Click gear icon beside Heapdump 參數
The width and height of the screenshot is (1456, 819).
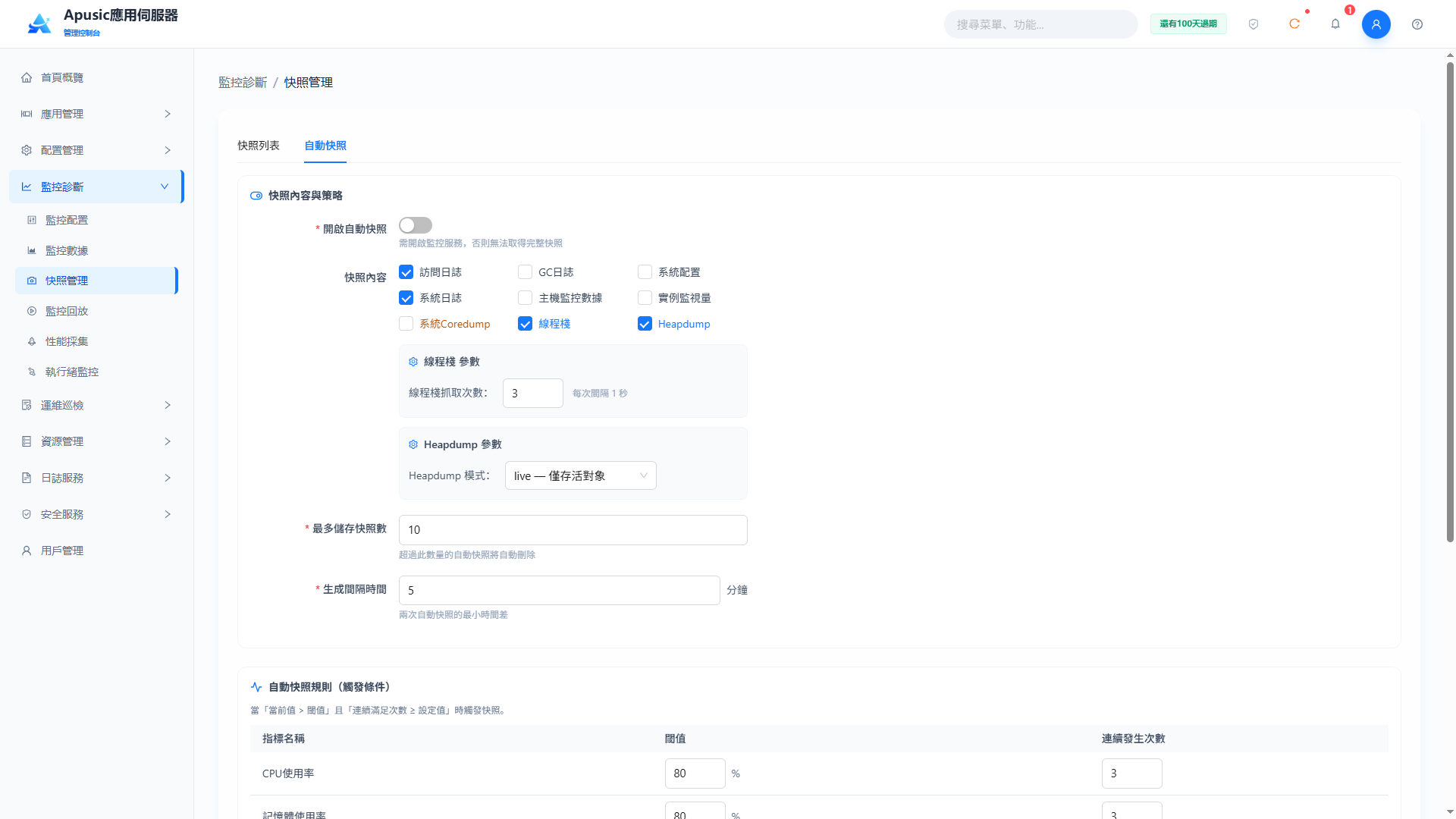point(413,444)
